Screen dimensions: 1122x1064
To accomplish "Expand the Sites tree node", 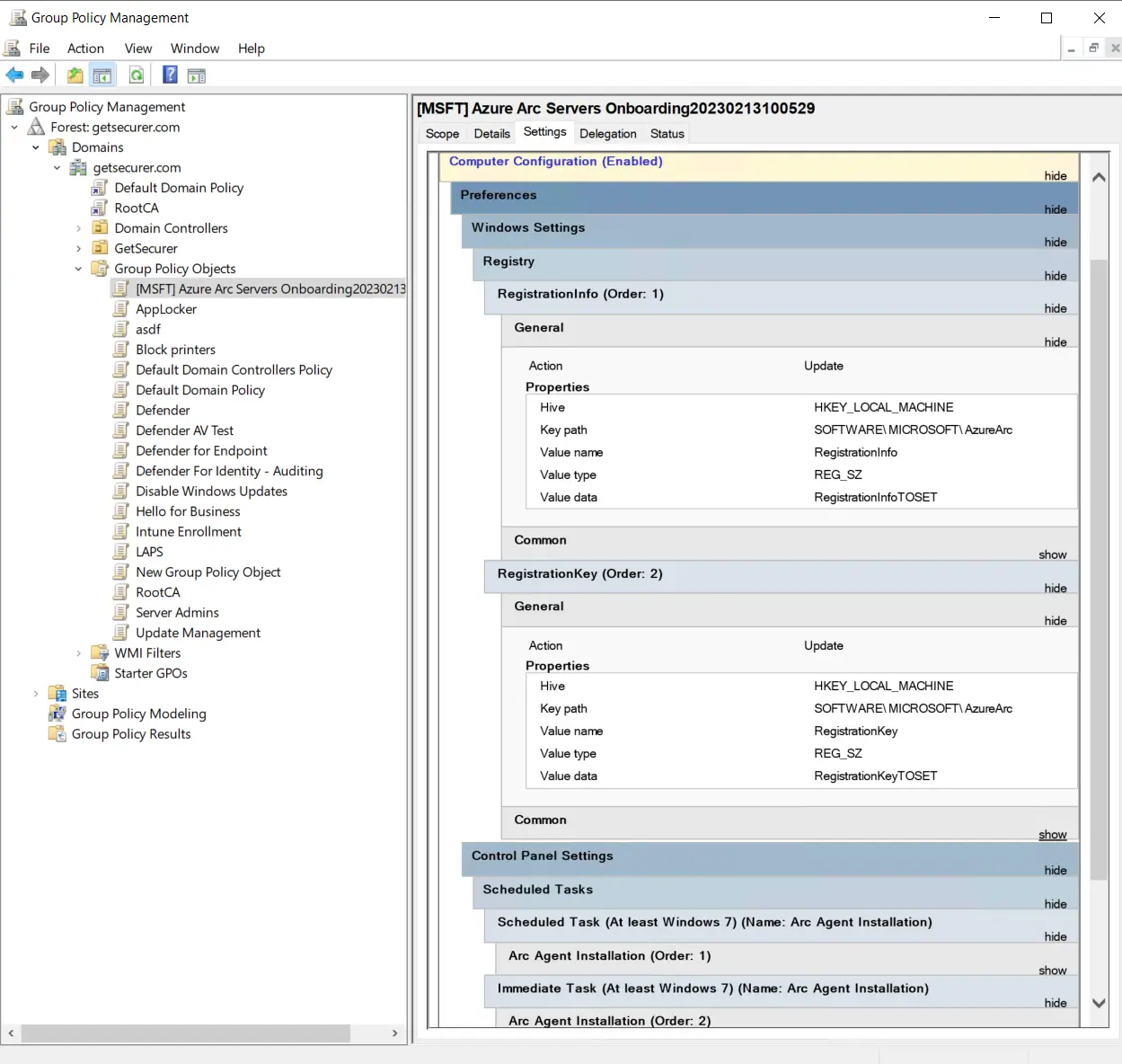I will click(36, 694).
